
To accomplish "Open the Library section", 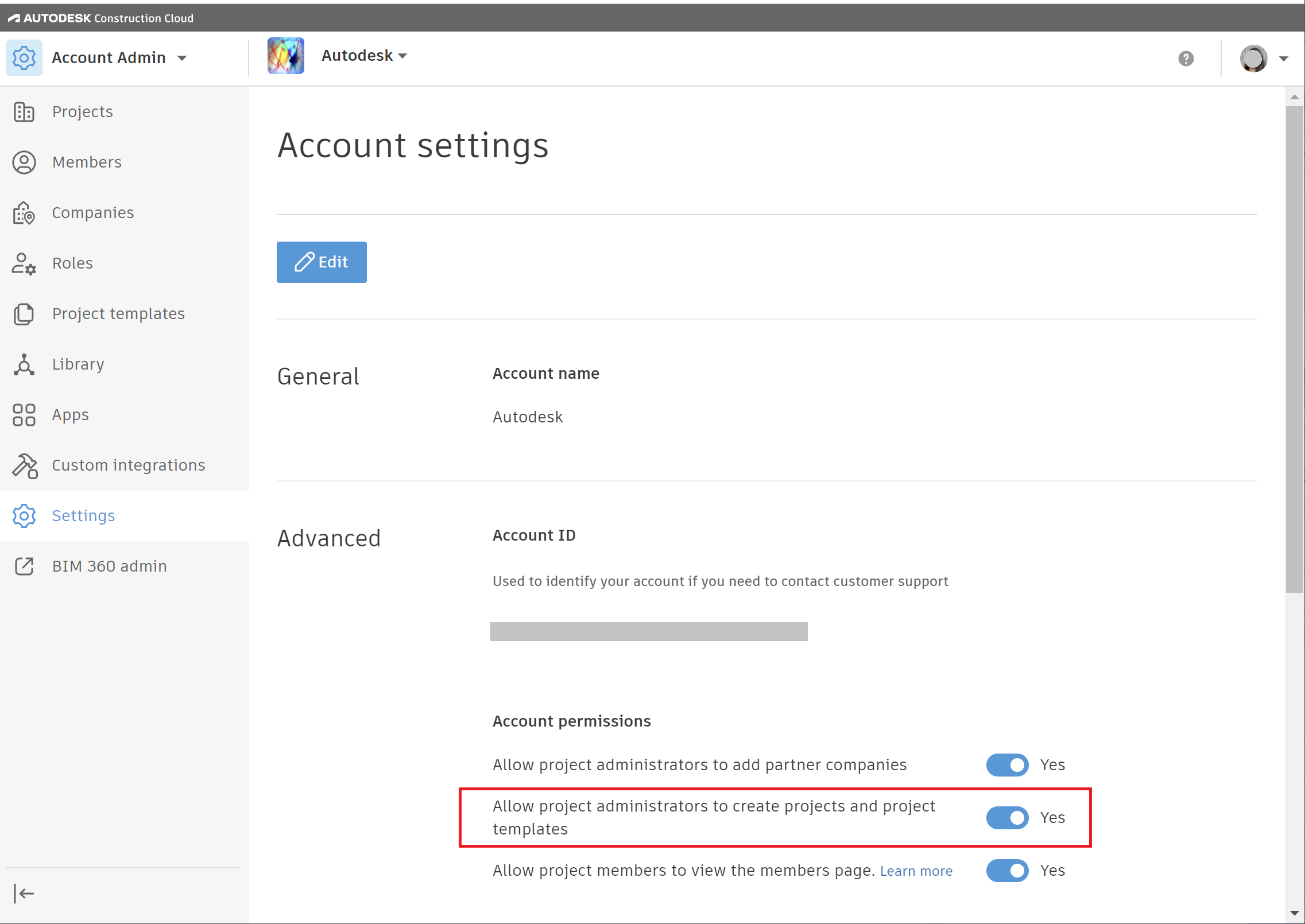I will pos(78,364).
